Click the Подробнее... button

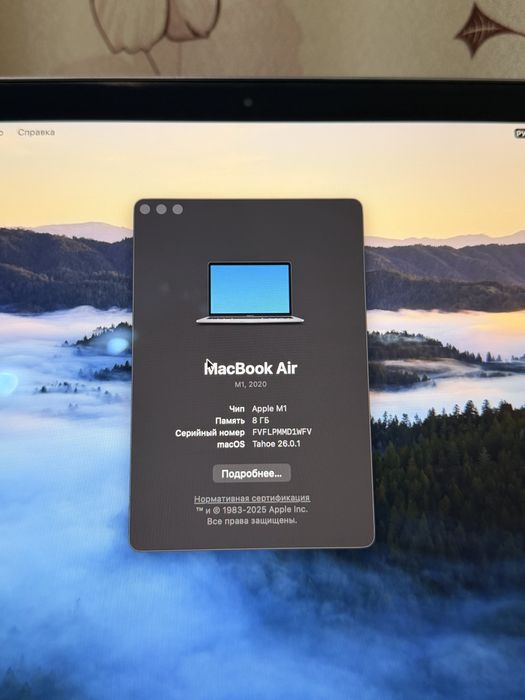pyautogui.click(x=252, y=473)
